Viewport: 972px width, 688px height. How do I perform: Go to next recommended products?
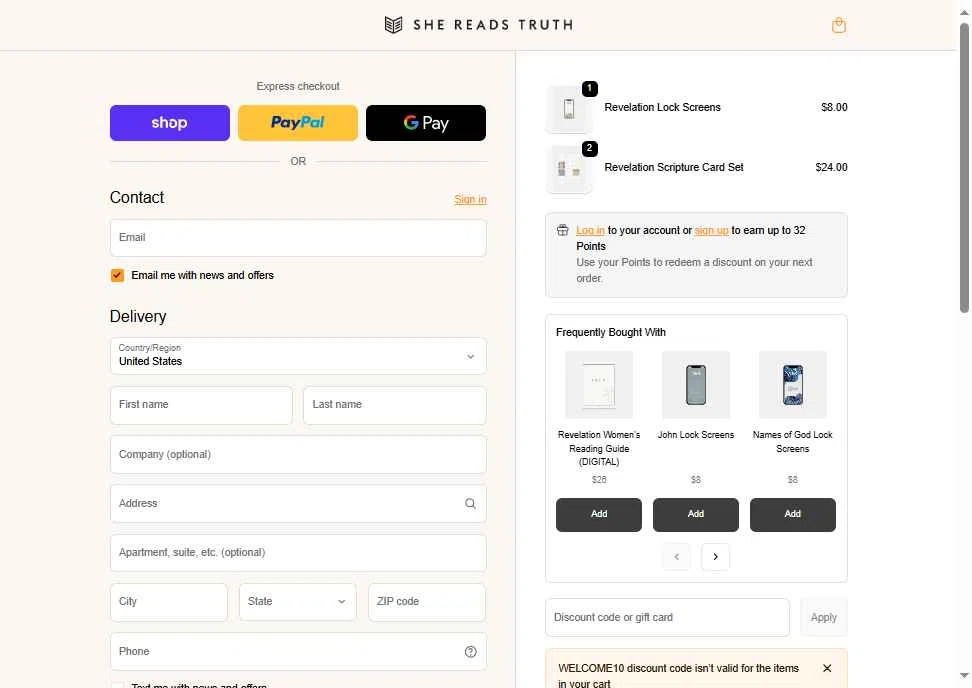(x=715, y=557)
